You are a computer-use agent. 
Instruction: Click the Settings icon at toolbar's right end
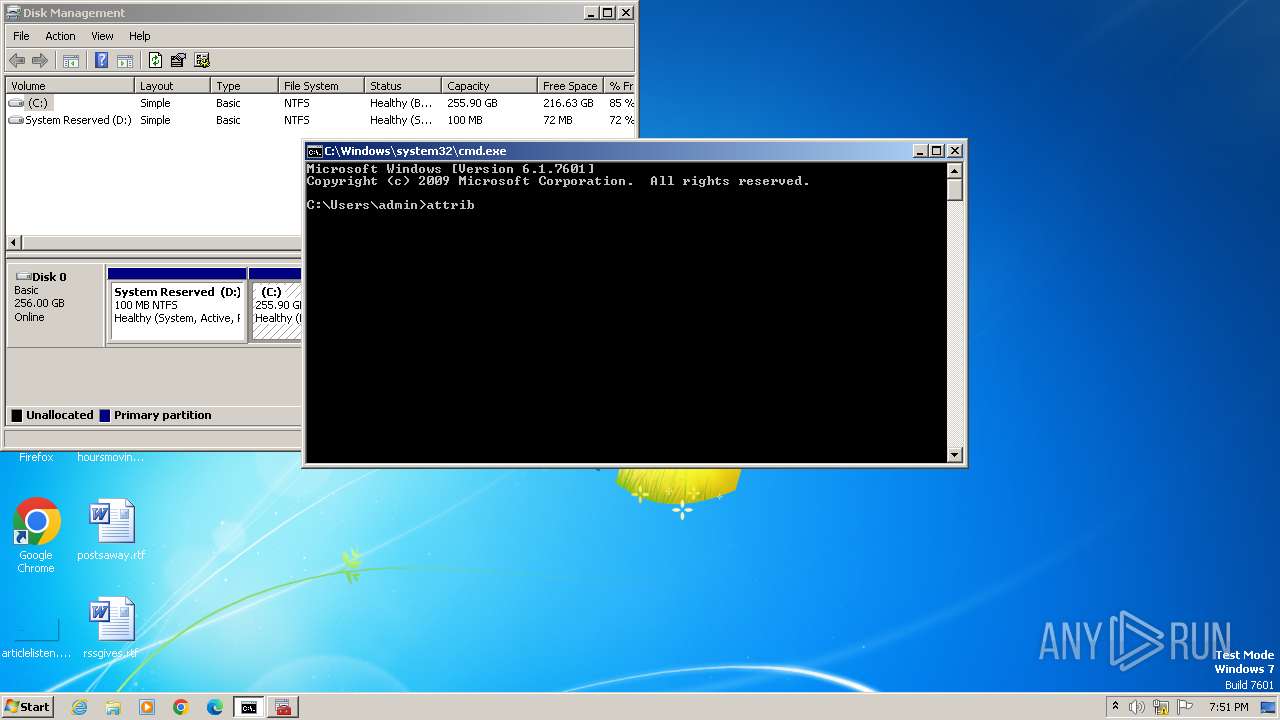pyautogui.click(x=202, y=60)
